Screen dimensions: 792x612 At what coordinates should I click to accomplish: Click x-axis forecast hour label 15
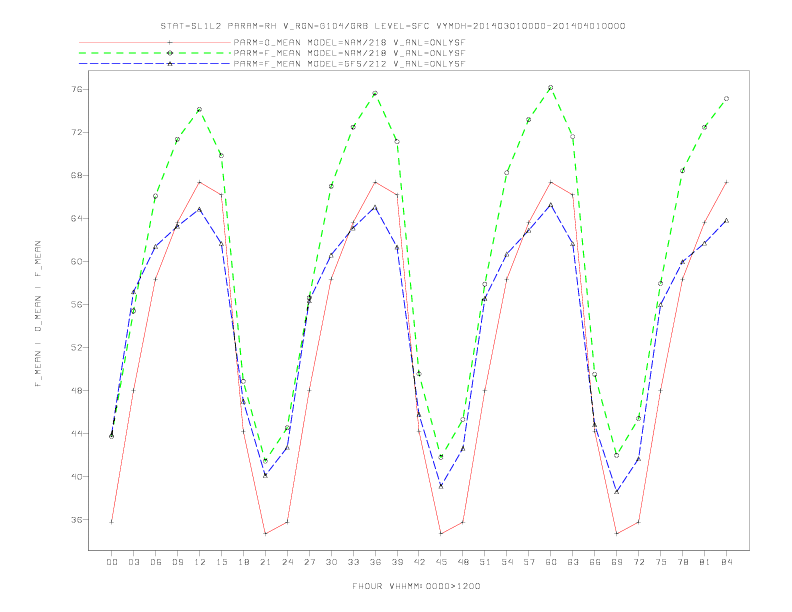click(x=221, y=562)
